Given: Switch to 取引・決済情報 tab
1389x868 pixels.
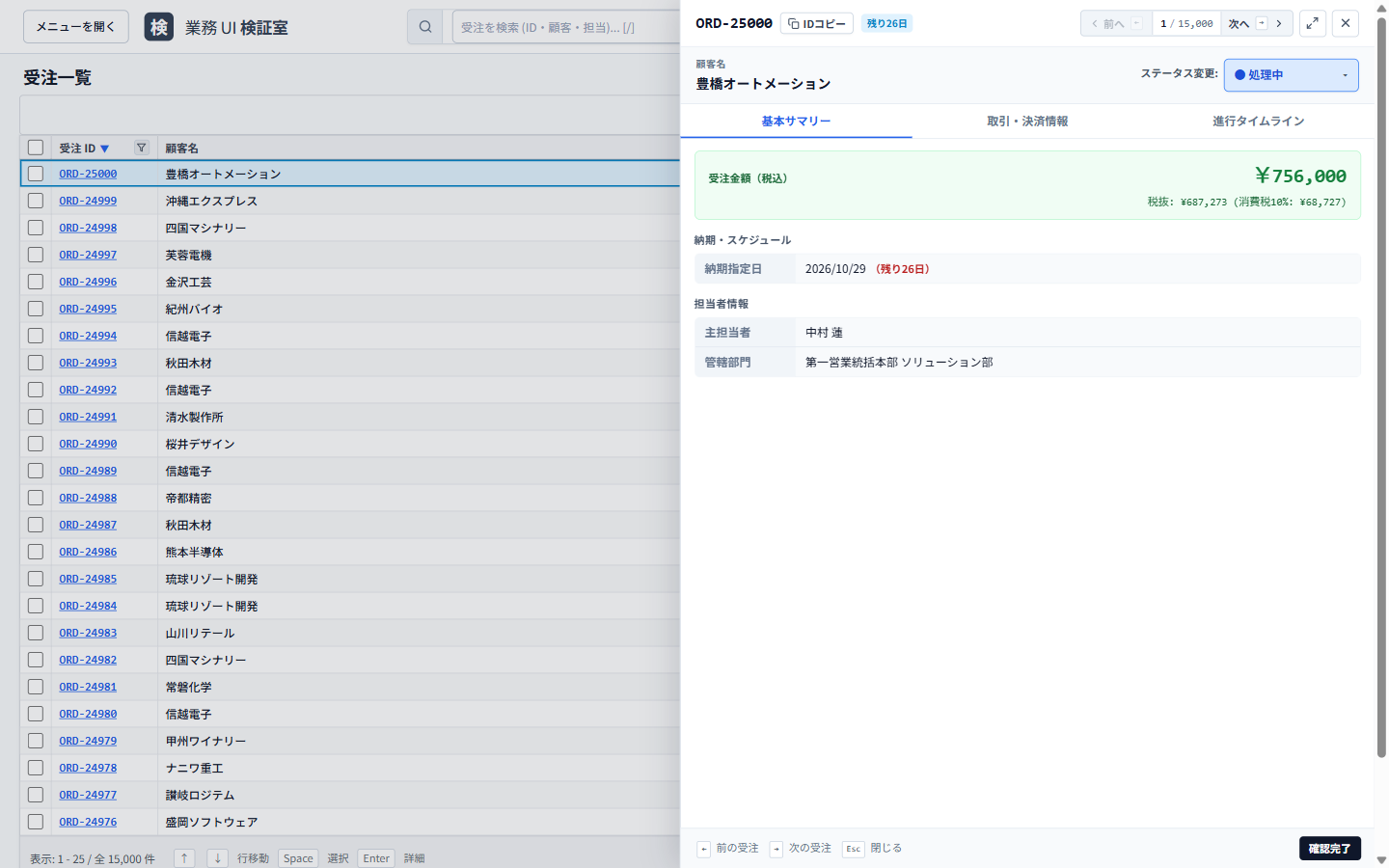Looking at the screenshot, I should (1027, 122).
